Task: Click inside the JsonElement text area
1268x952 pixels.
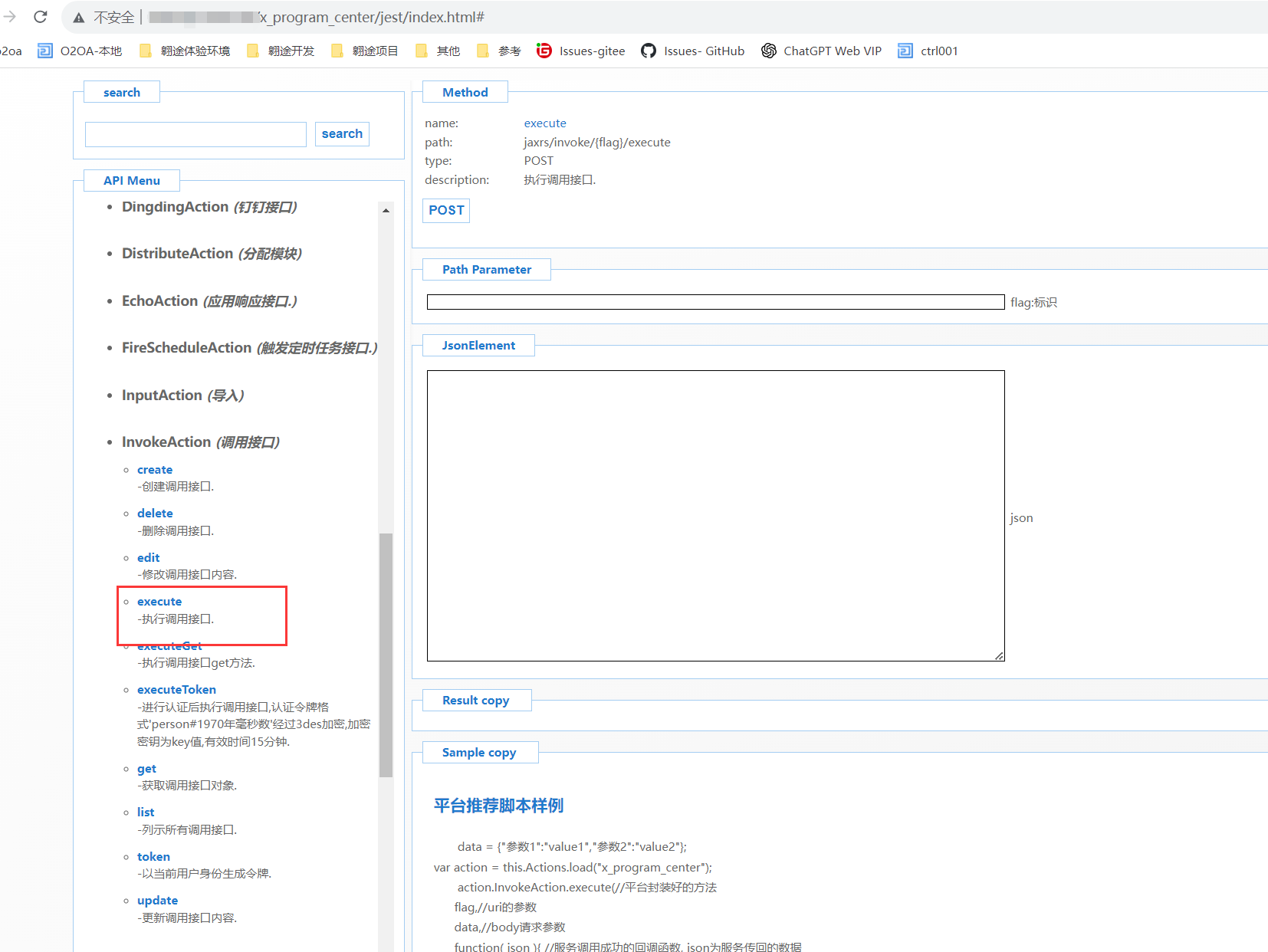Action: click(x=714, y=515)
